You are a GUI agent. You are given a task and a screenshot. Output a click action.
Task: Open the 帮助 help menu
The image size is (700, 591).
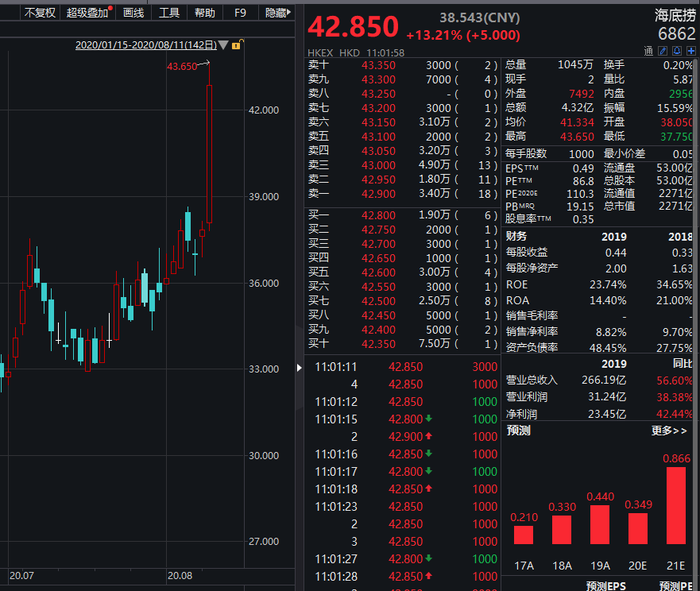point(205,13)
